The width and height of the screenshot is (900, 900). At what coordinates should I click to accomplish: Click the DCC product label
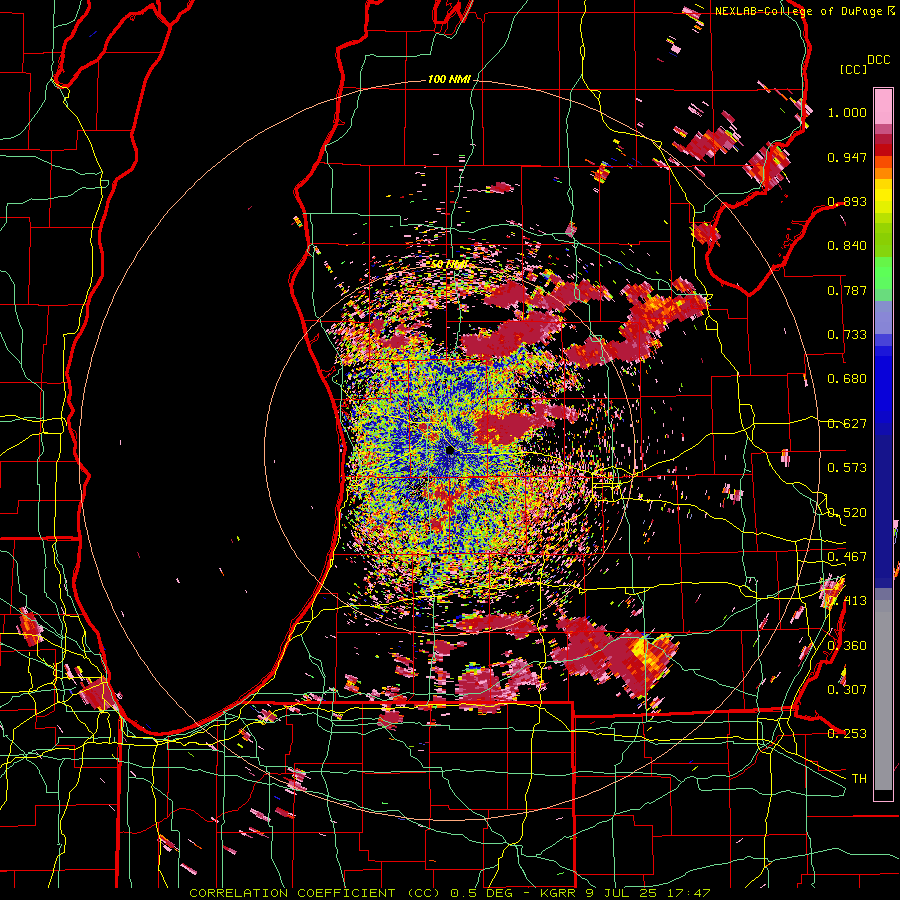(878, 59)
